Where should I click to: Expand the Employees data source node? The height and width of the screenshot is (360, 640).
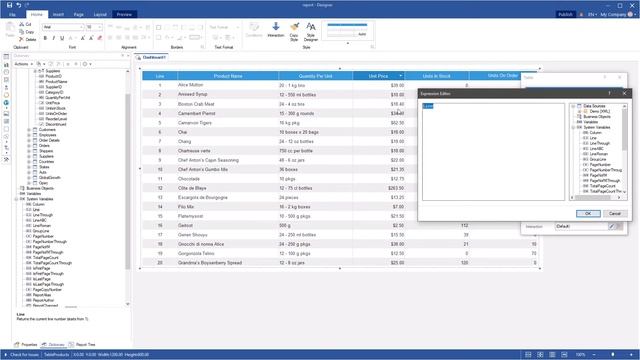[x=29, y=135]
